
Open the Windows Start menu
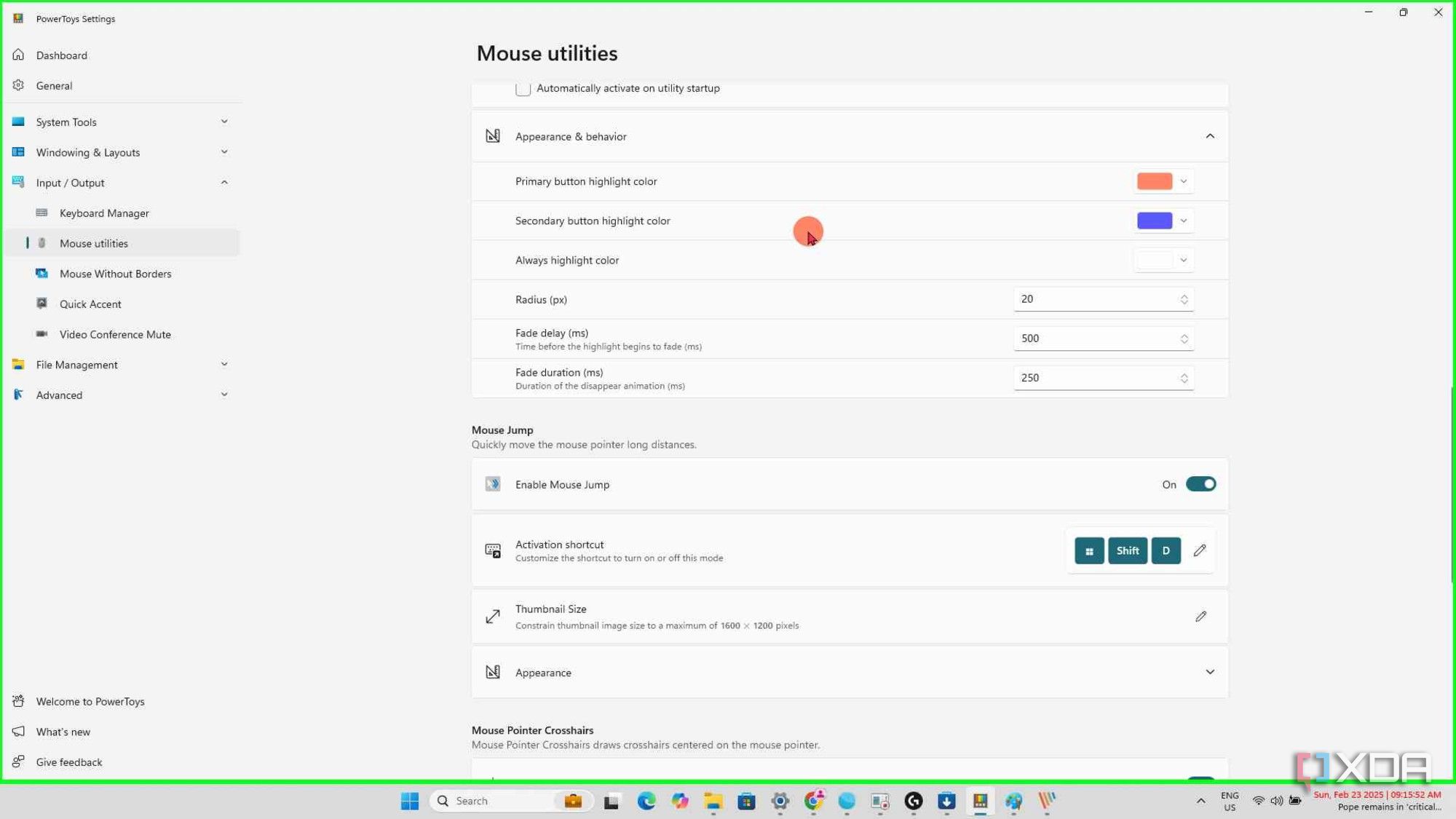(x=410, y=801)
